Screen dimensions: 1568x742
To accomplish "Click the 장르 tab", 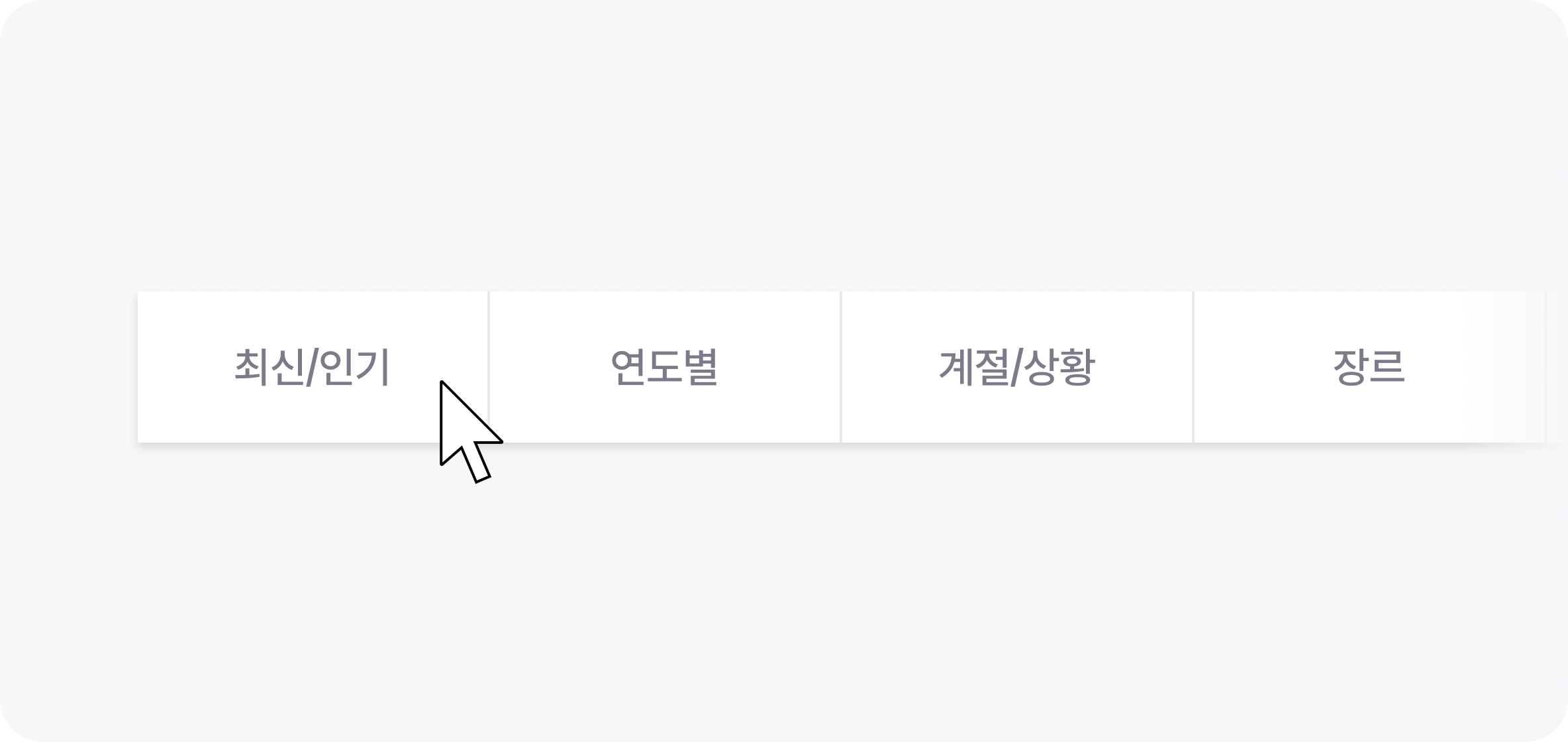I will (x=1369, y=367).
